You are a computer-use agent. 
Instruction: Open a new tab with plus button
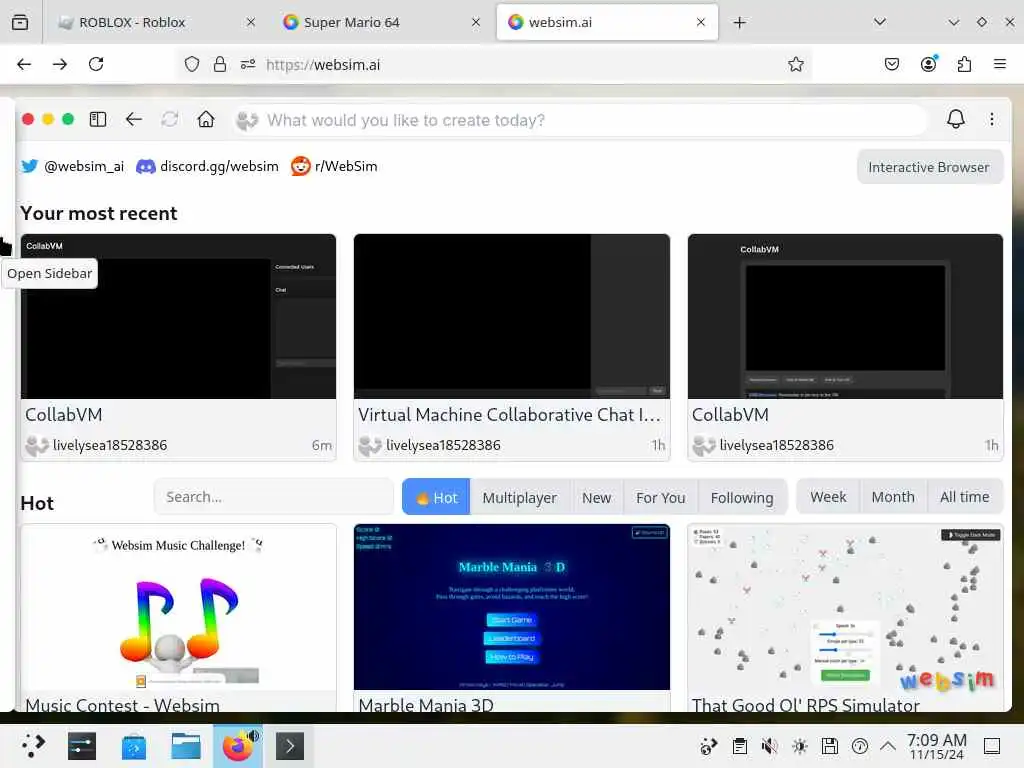pos(739,22)
